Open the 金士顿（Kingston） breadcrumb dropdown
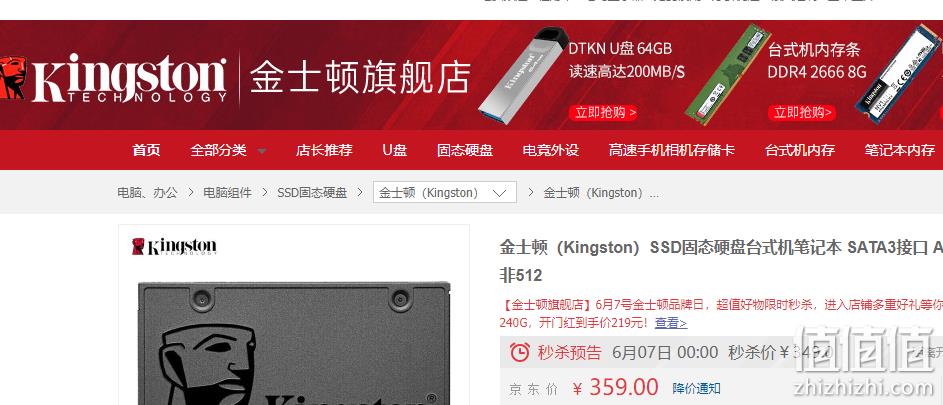This screenshot has height=405, width=943. point(444,193)
